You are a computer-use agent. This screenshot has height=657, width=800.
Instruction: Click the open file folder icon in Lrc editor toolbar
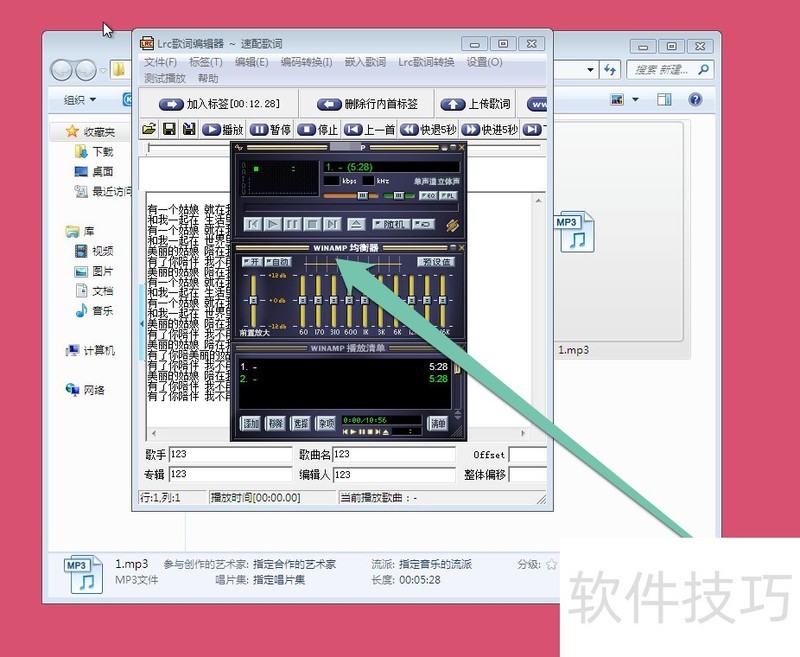(149, 129)
